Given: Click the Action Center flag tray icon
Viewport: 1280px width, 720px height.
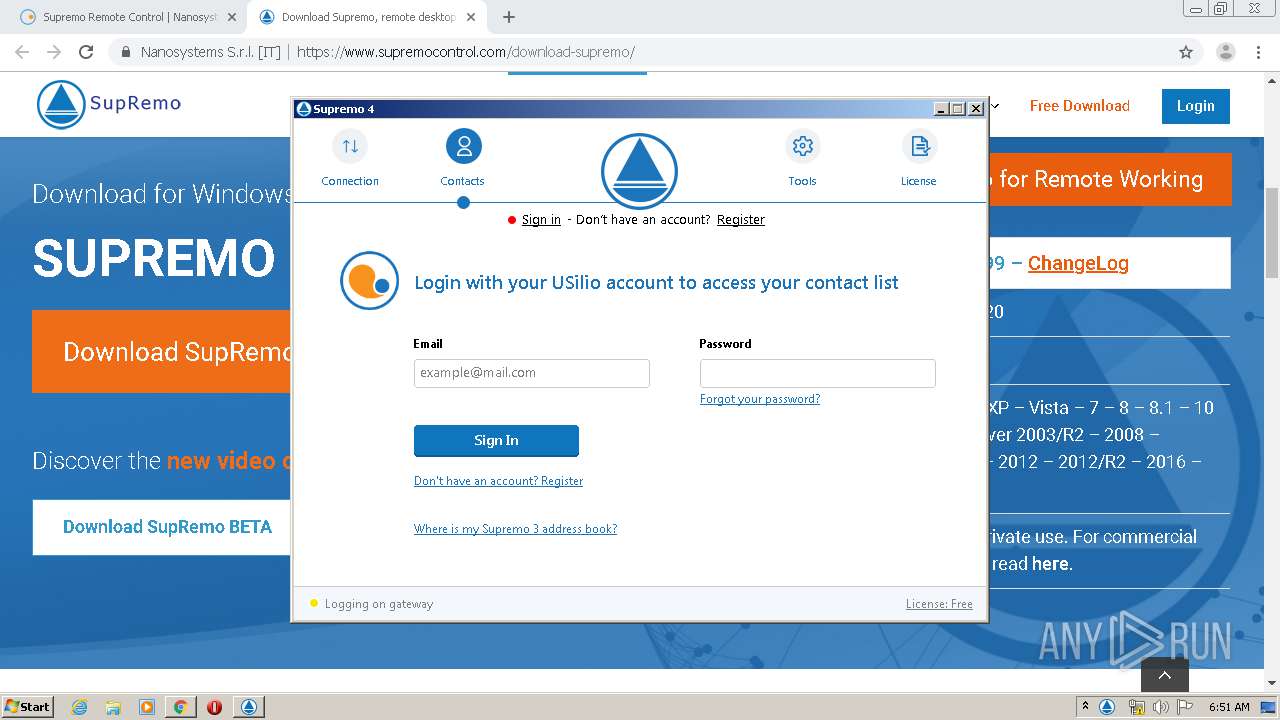Looking at the screenshot, I should [1185, 707].
